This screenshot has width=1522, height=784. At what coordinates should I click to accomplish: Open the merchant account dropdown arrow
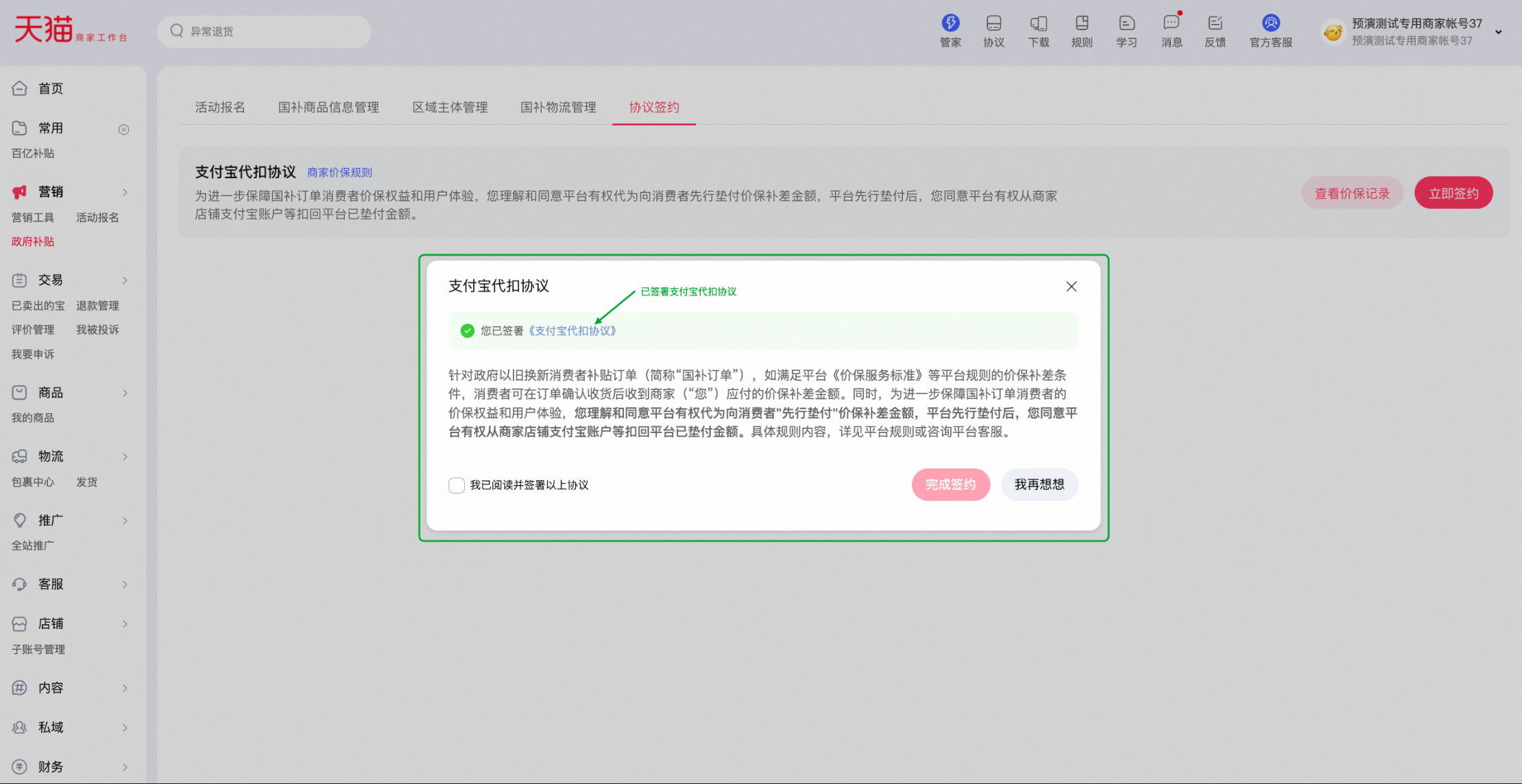(x=1499, y=32)
